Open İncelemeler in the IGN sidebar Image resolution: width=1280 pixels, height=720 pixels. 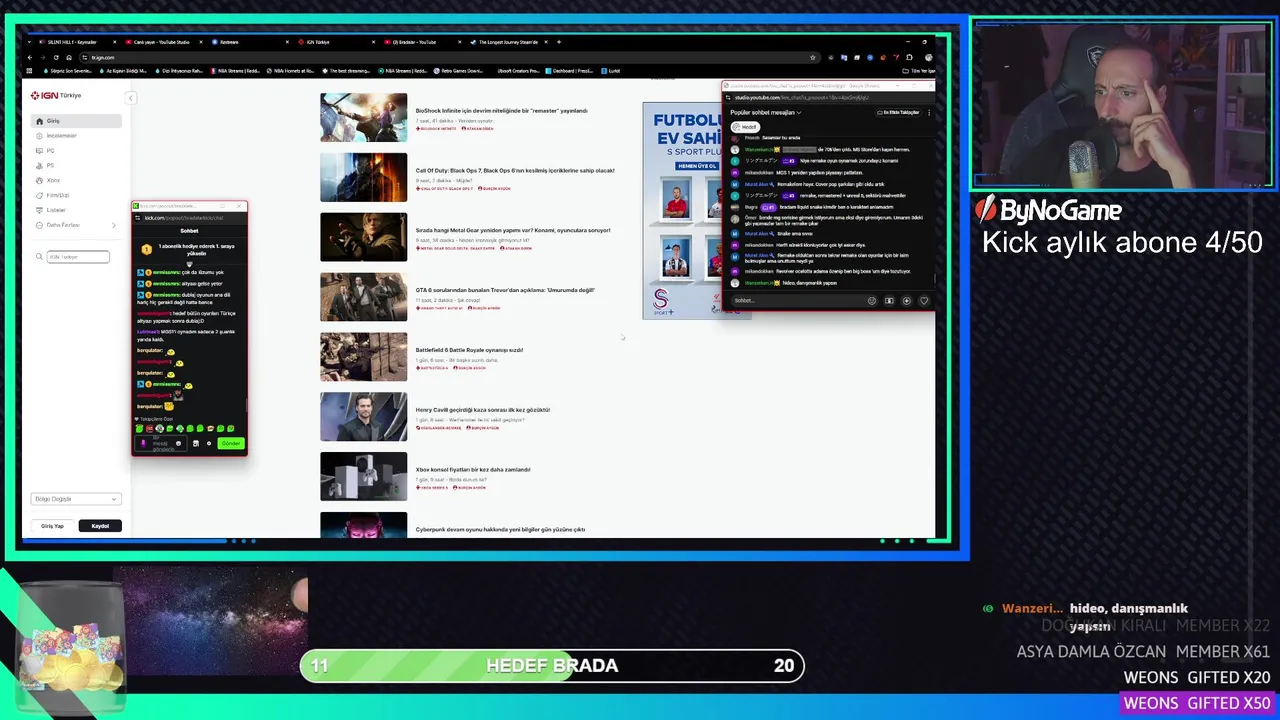pyautogui.click(x=77, y=136)
